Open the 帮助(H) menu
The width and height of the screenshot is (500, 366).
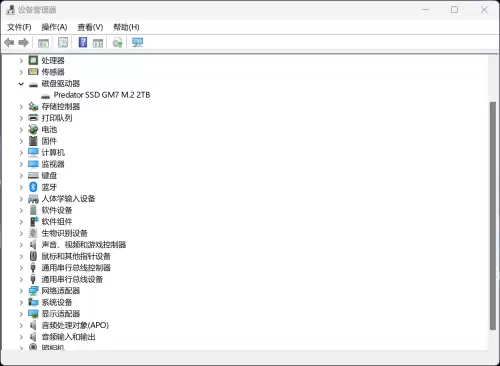126,27
